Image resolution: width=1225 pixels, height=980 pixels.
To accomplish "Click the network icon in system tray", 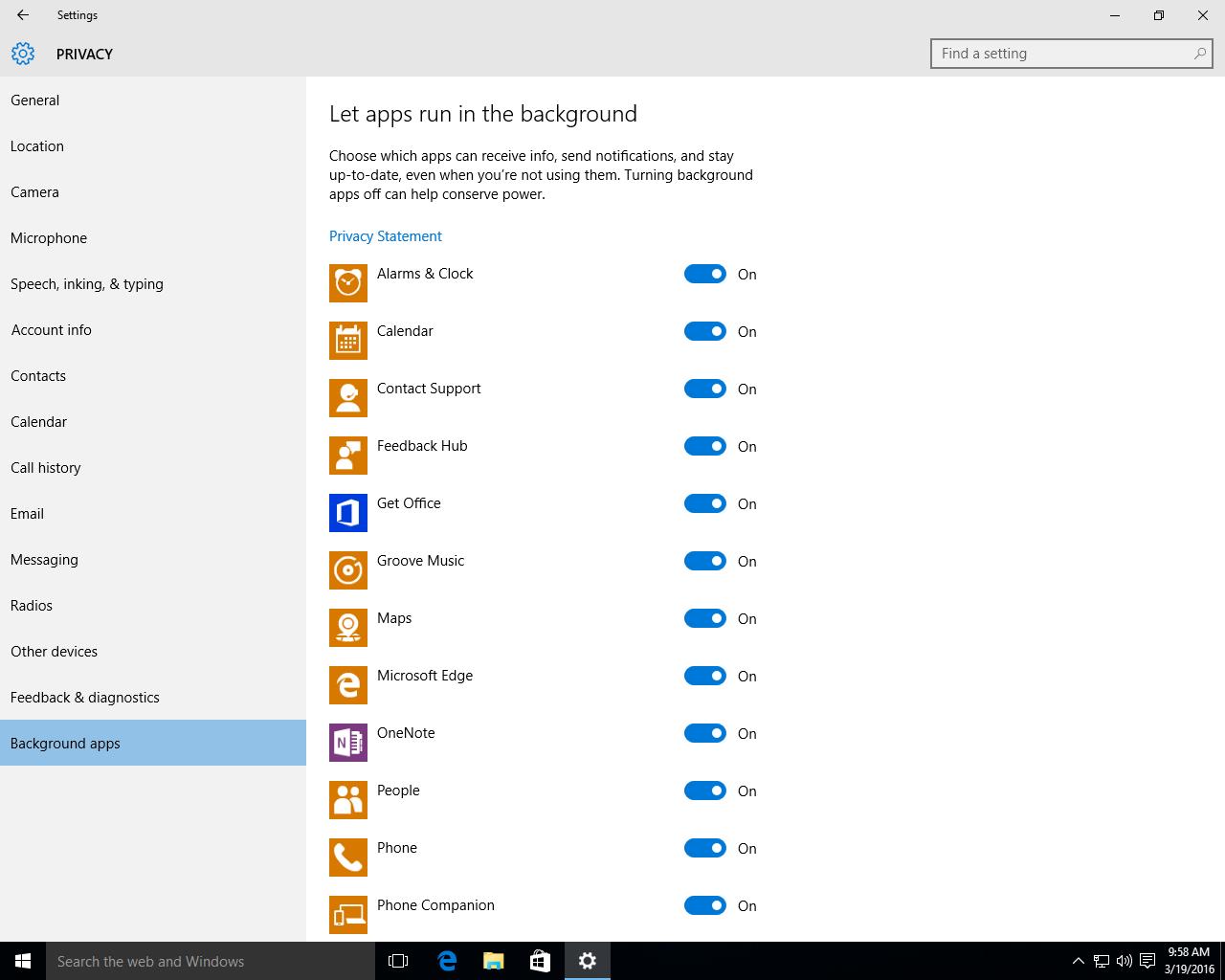I will point(1102,961).
